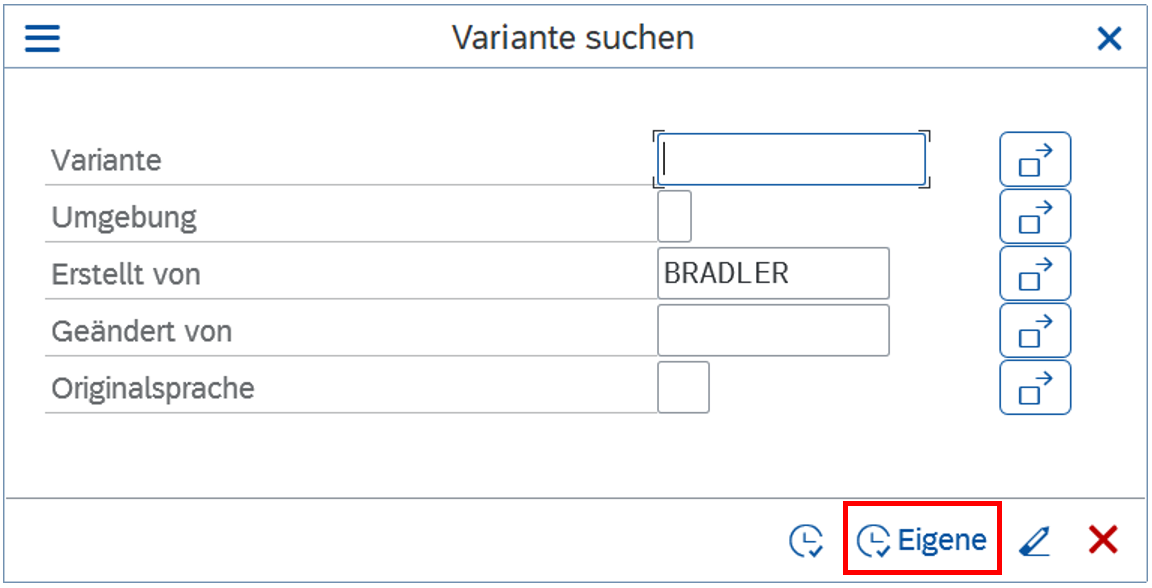The height and width of the screenshot is (588, 1152).
Task: Click the Originalsprache label text
Action: [153, 388]
